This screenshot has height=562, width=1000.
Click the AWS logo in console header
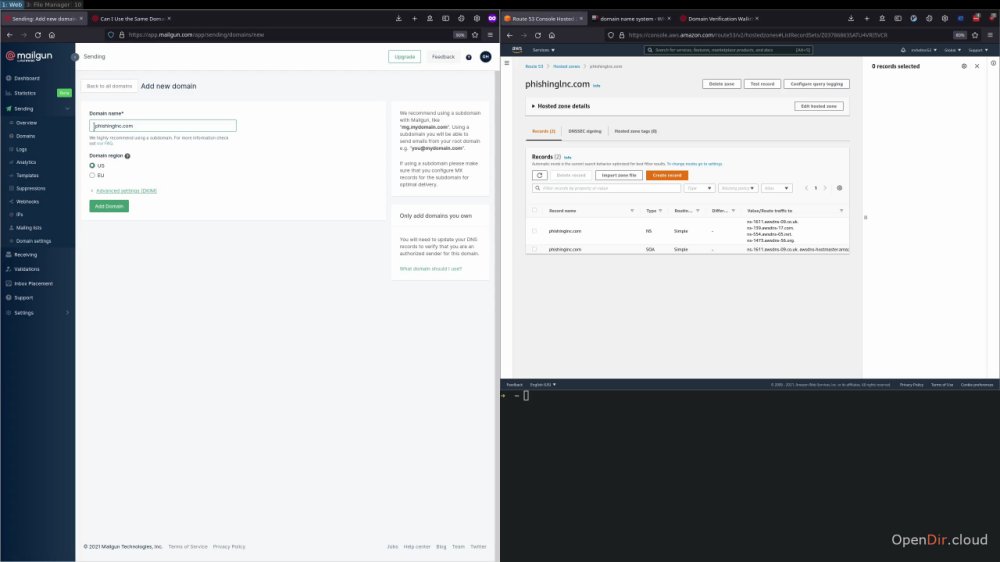[517, 50]
